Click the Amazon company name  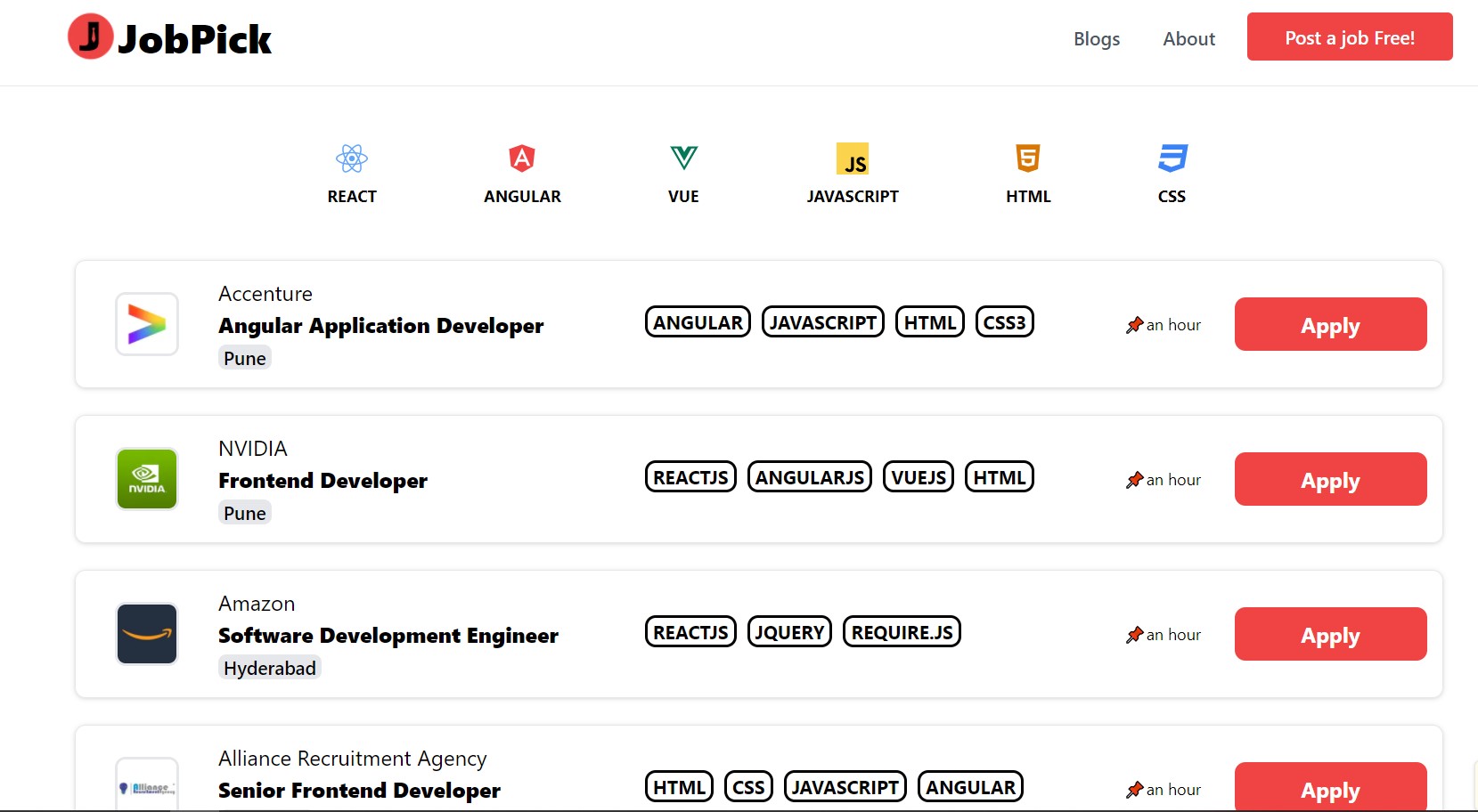pyautogui.click(x=257, y=604)
